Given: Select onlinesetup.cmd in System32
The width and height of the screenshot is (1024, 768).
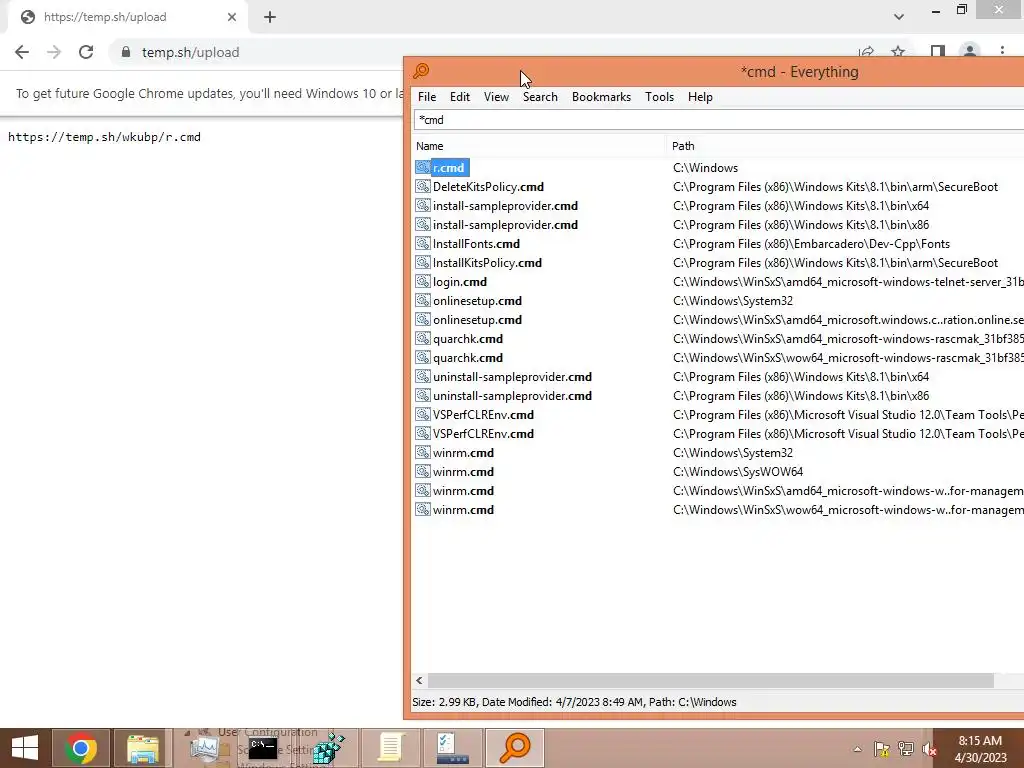Looking at the screenshot, I should tap(477, 301).
